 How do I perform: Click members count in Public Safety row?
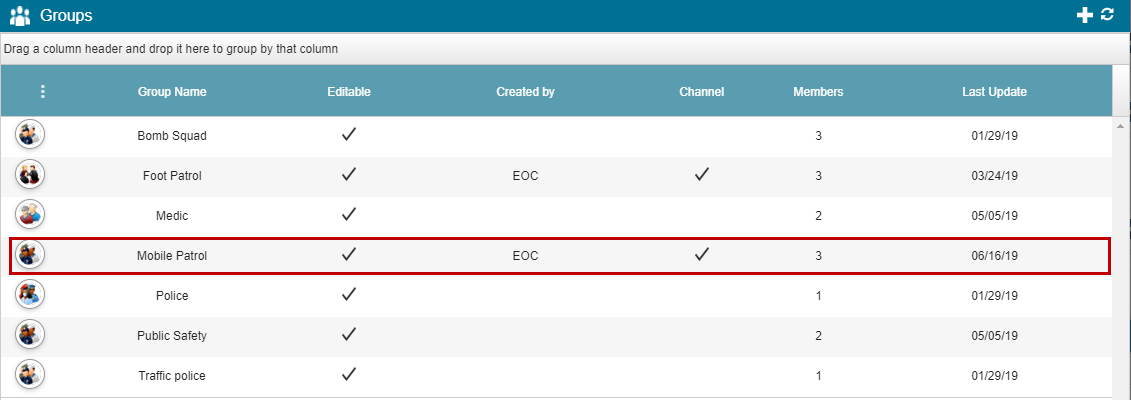point(819,336)
